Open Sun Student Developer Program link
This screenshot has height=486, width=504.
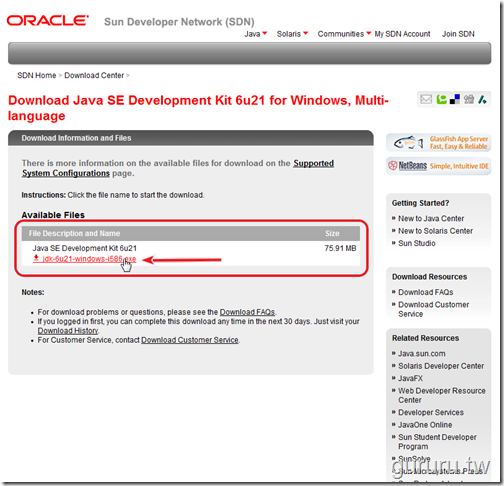click(x=437, y=442)
